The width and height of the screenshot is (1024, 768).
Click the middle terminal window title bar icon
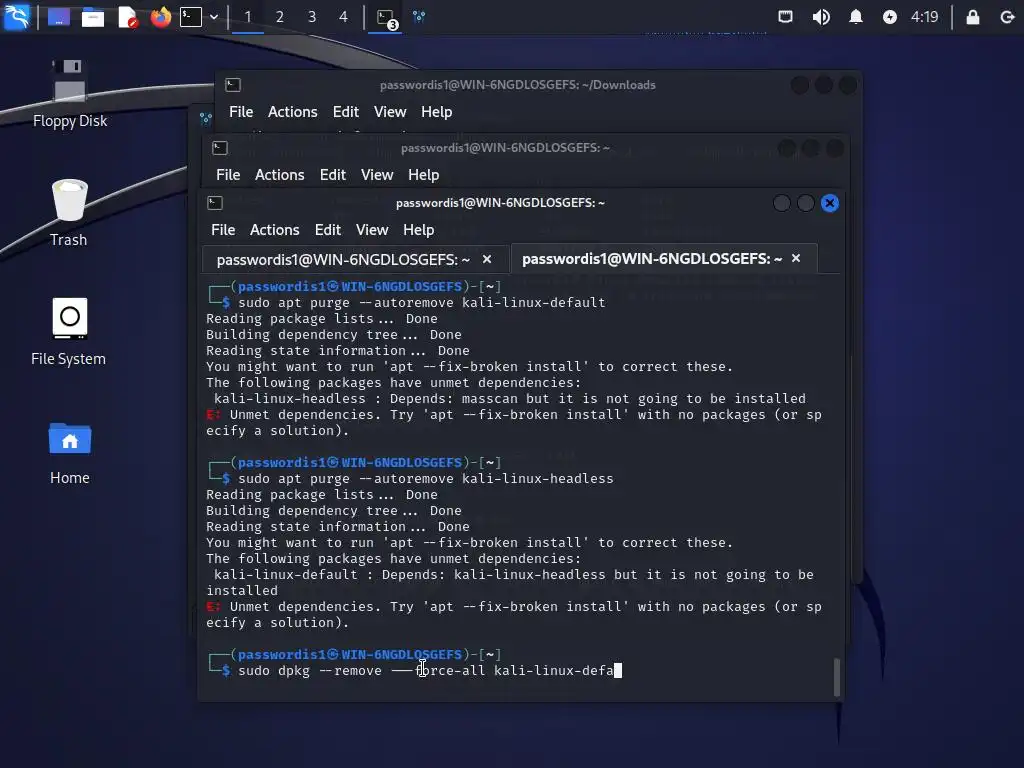tap(220, 148)
